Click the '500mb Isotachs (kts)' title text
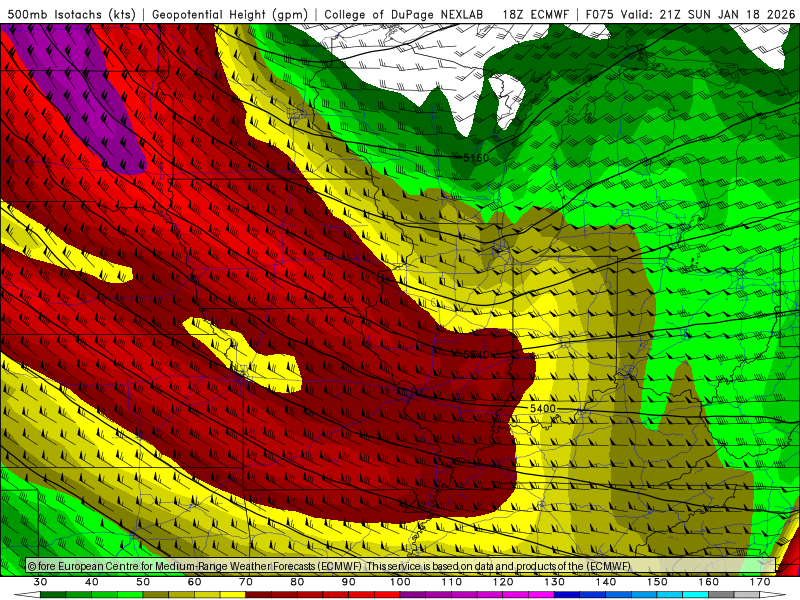 (71, 14)
